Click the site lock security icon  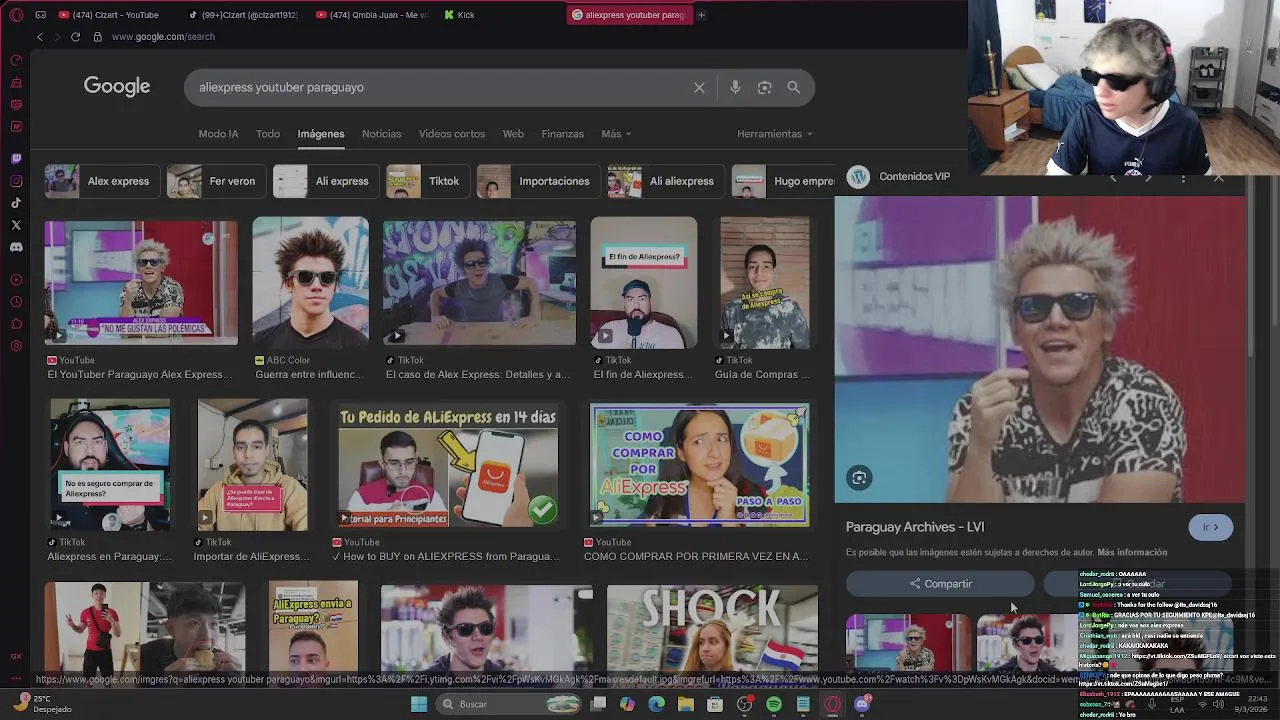tap(97, 37)
